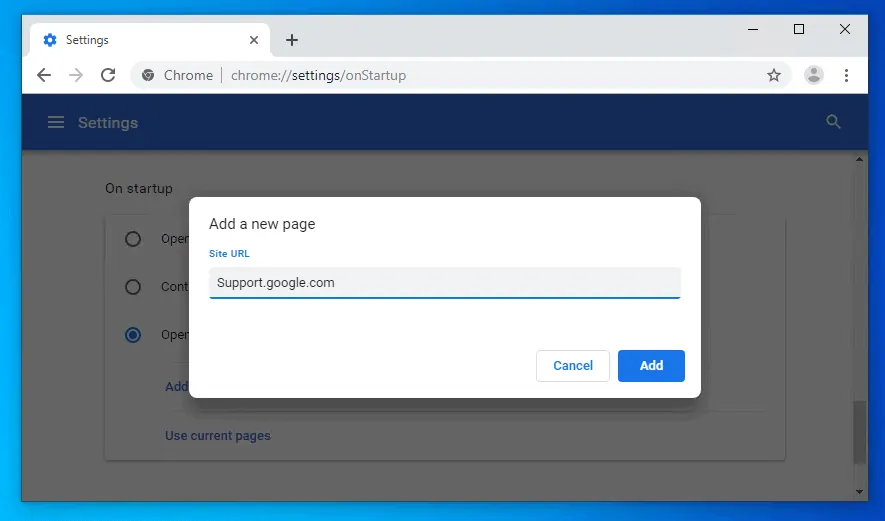
Task: Select the third, checked startup radio option
Action: [x=133, y=335]
